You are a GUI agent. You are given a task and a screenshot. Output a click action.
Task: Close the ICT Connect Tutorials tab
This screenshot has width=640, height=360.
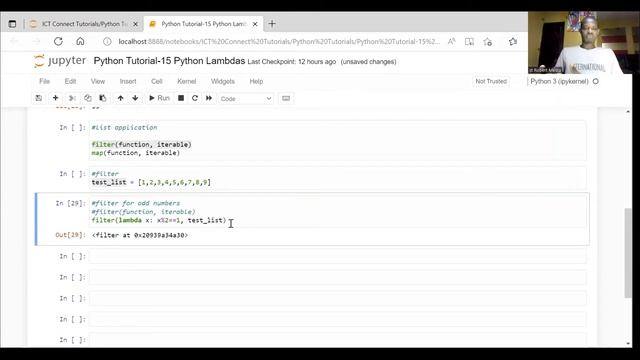pyautogui.click(x=136, y=24)
